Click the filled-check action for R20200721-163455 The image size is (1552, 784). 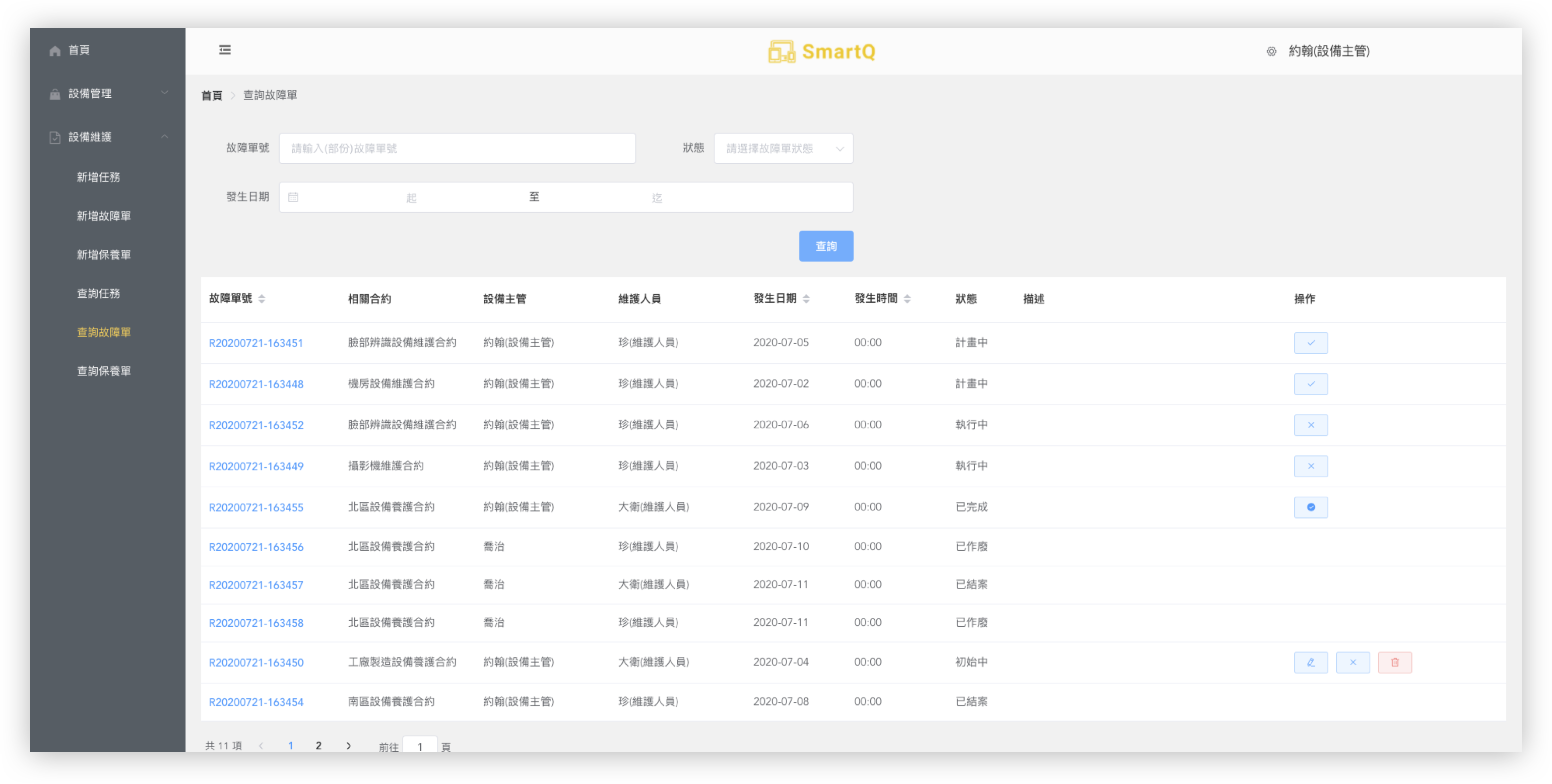point(1311,507)
